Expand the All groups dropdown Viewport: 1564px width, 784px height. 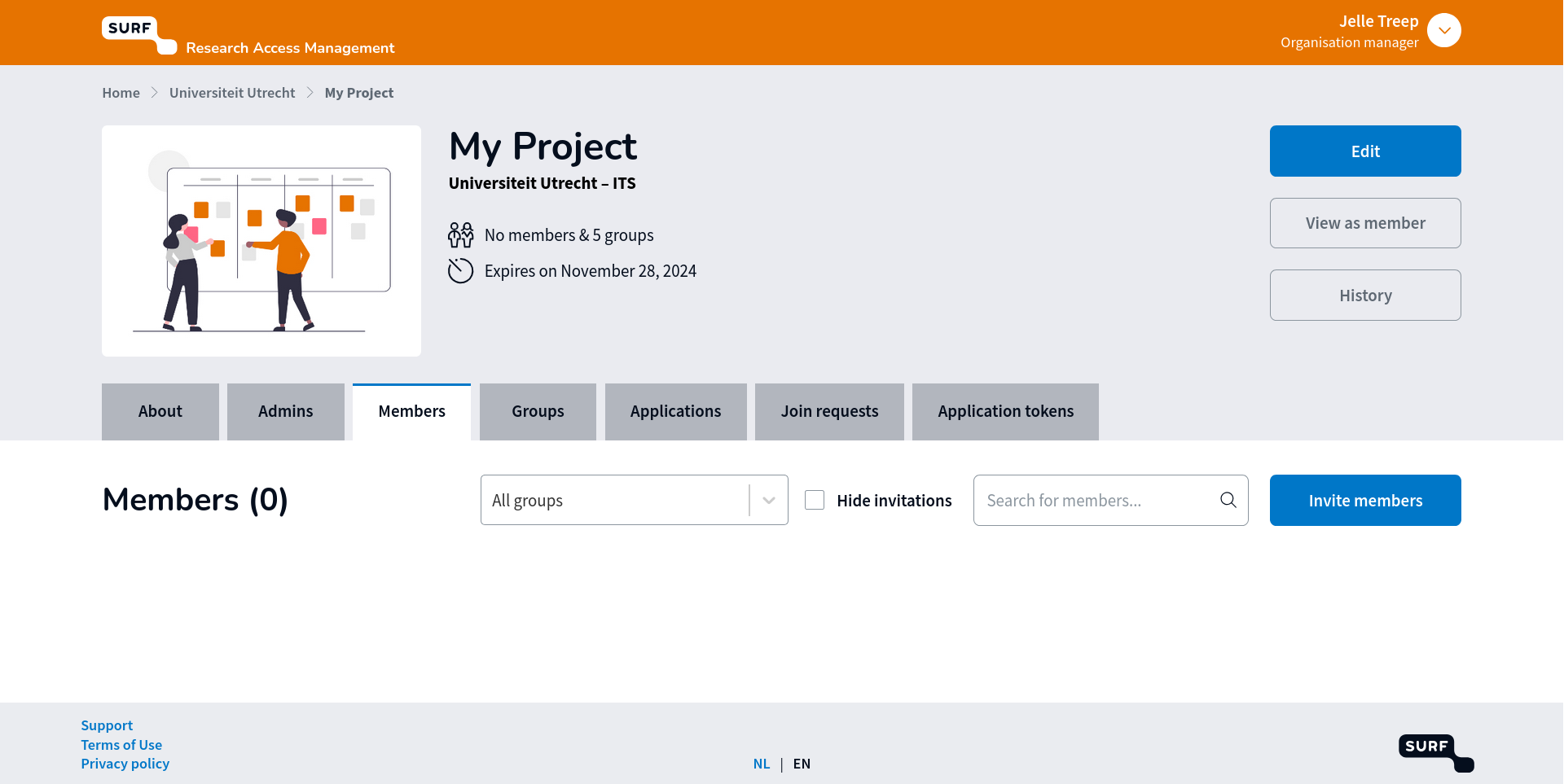(768, 500)
